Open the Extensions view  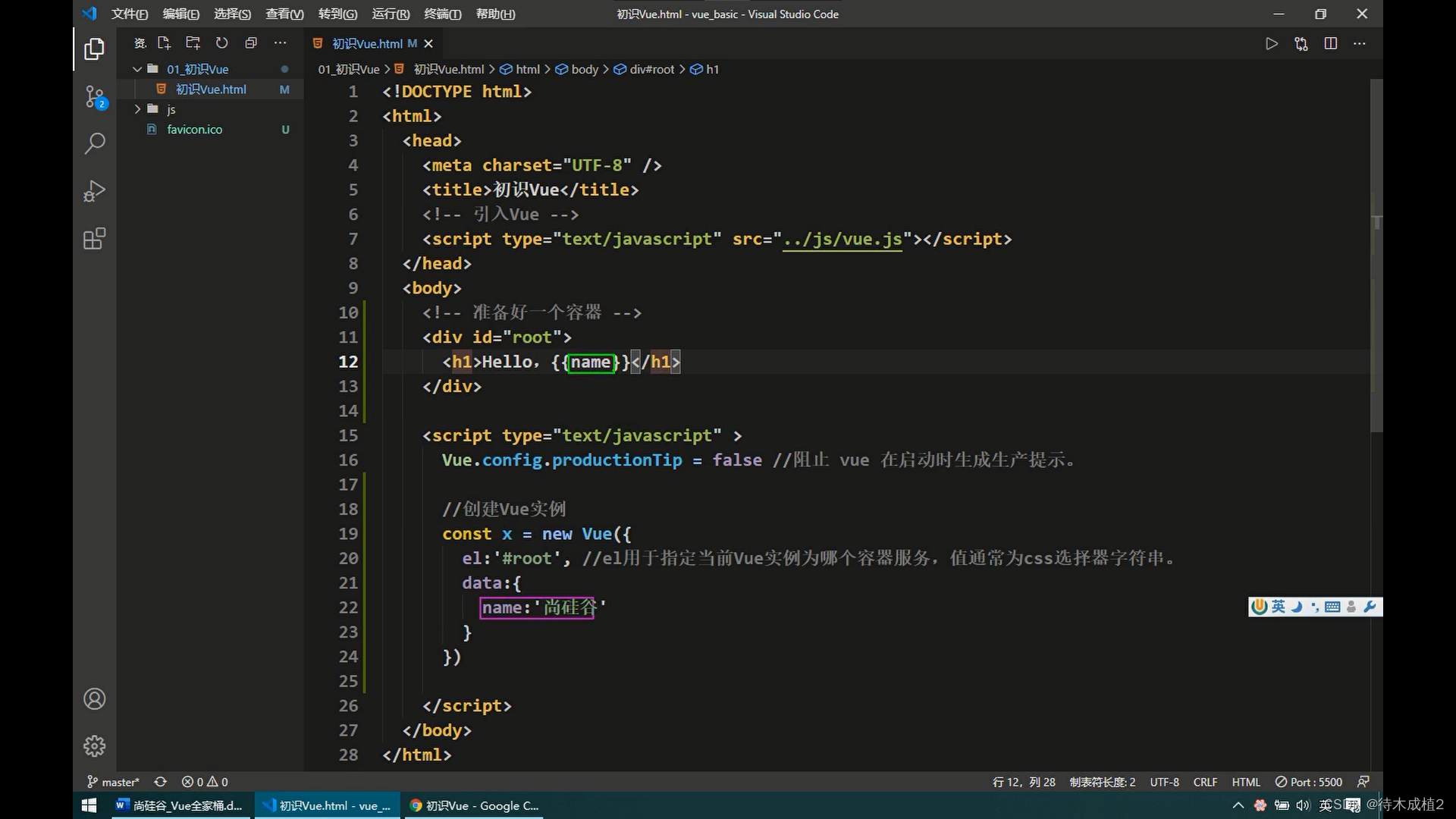point(94,239)
